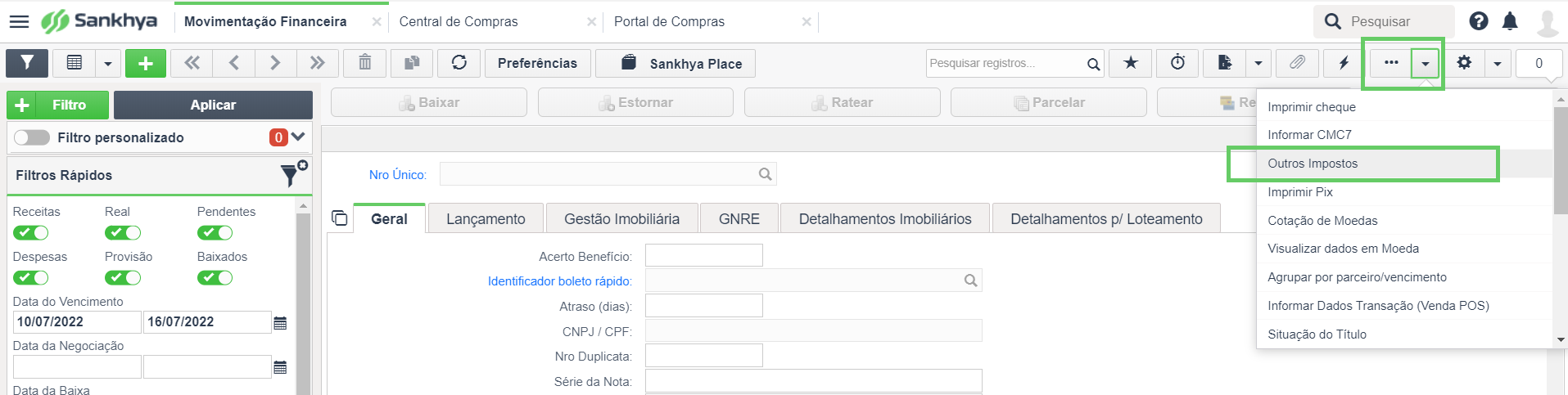Open dropdown arrow beside three-dots button
Viewport: 1568px width, 395px height.
(x=1426, y=64)
